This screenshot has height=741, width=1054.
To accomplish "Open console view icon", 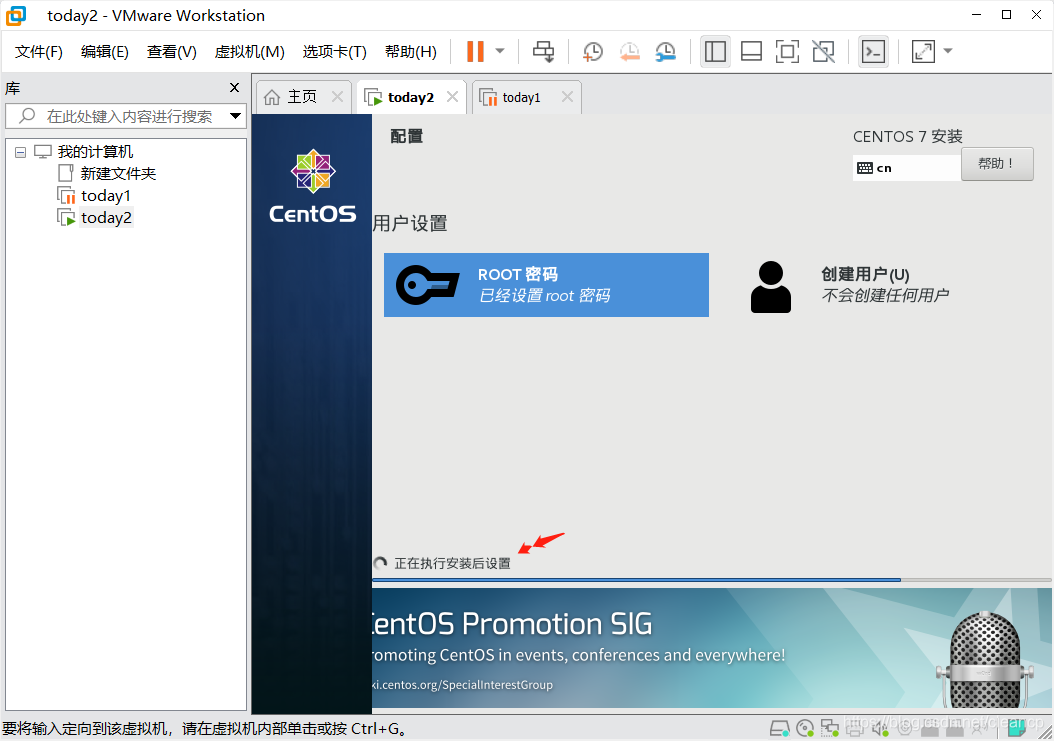I will click(x=873, y=51).
